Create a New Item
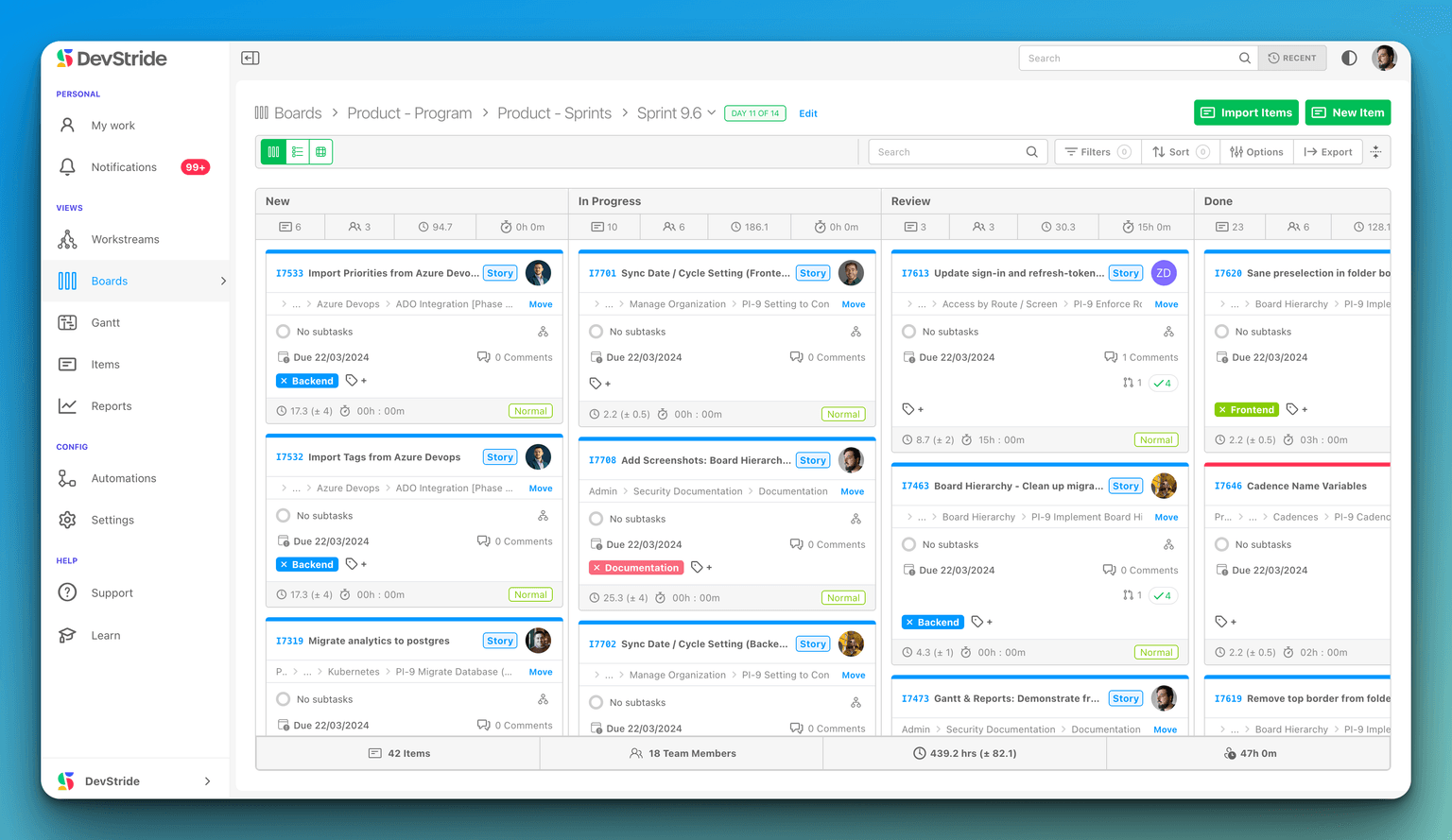Screen dimensions: 1452x840 (1348, 111)
